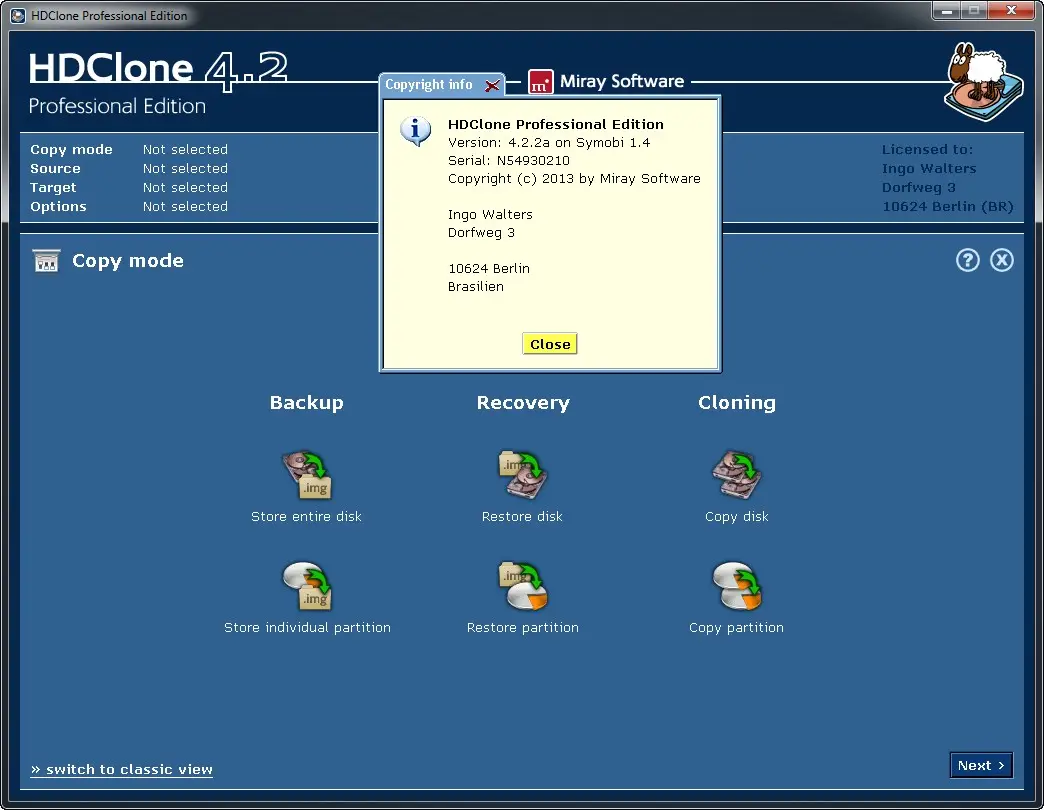Go forward with the Next button

click(x=981, y=765)
